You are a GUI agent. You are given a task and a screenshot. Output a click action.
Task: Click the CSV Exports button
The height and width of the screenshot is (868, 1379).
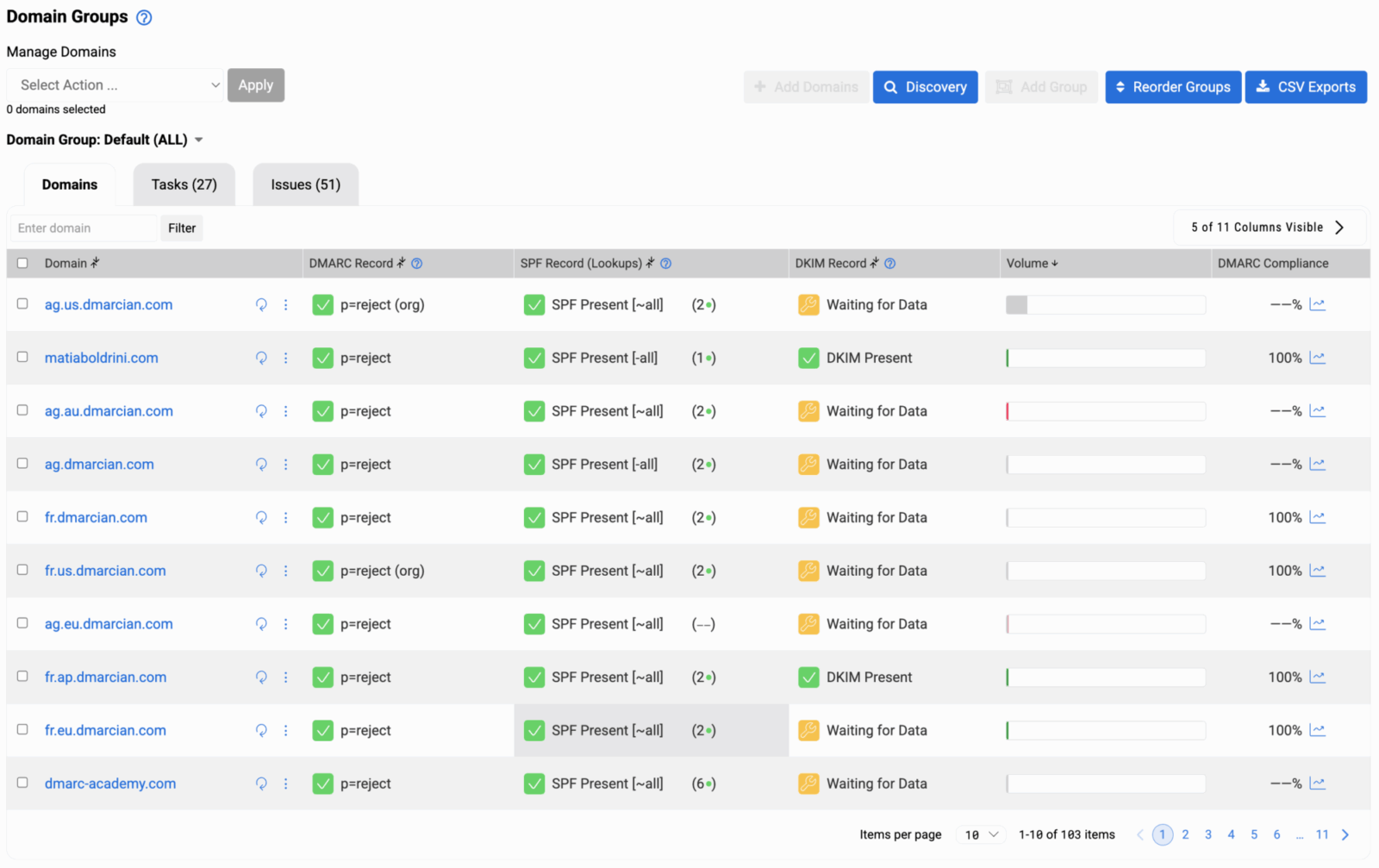(1305, 87)
